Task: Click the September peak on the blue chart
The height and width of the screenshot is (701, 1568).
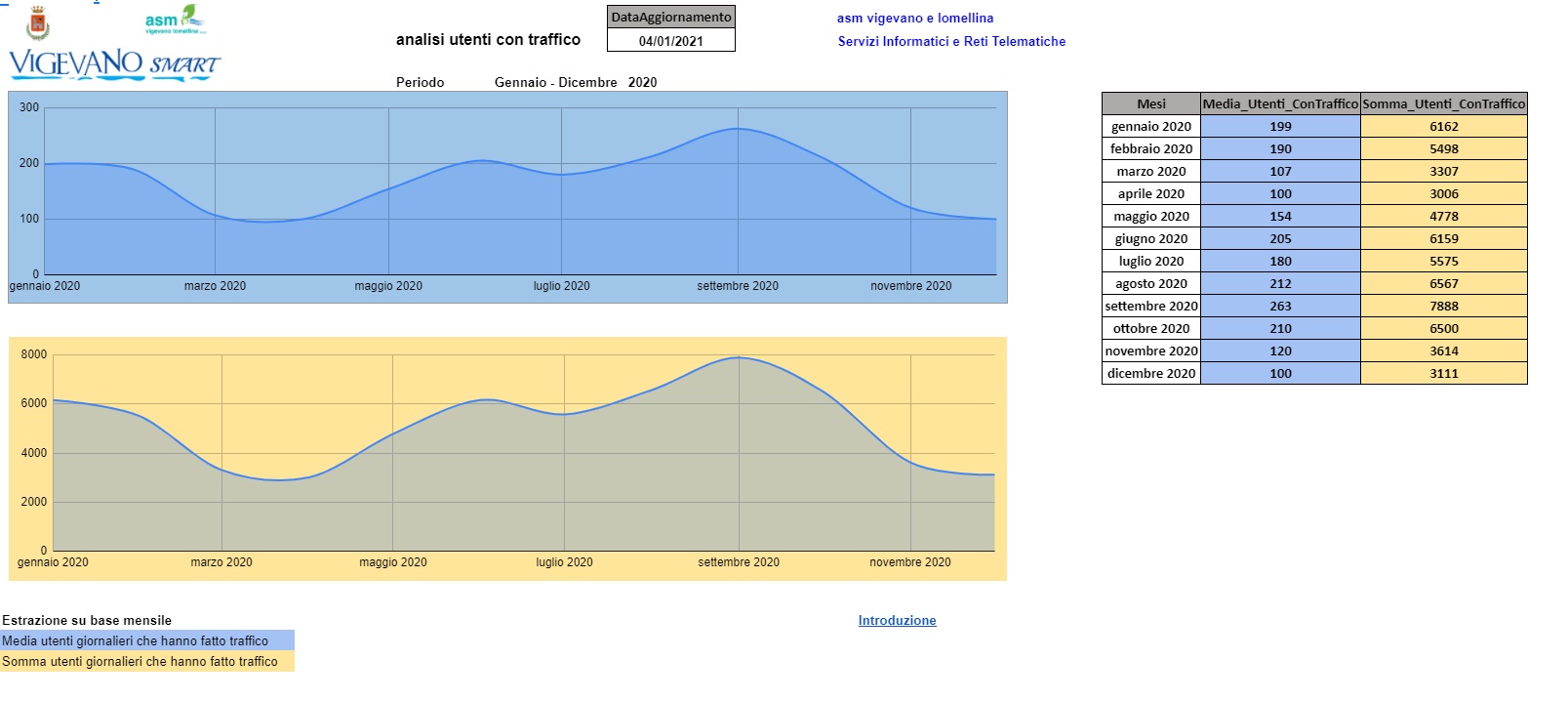Action: pyautogui.click(x=738, y=129)
